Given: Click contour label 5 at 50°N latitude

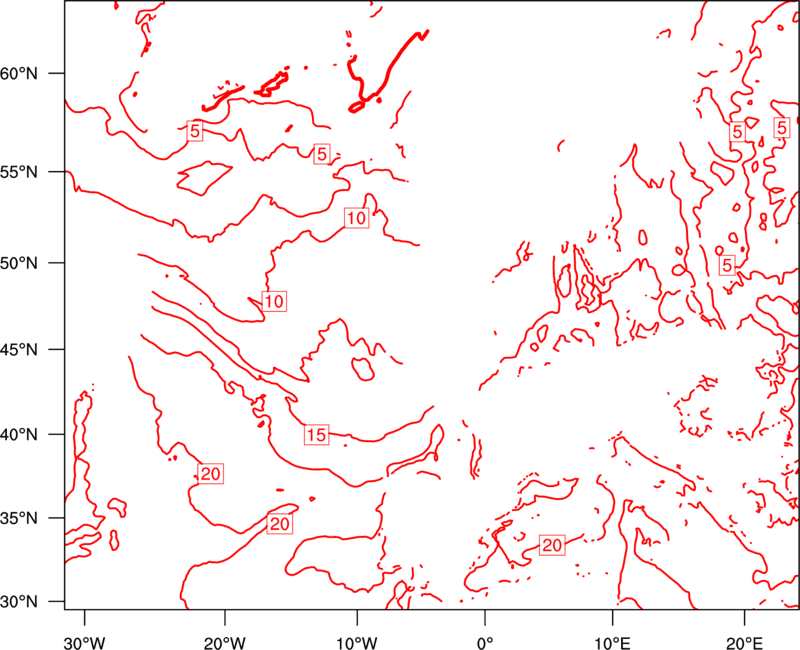Looking at the screenshot, I should 727,264.
